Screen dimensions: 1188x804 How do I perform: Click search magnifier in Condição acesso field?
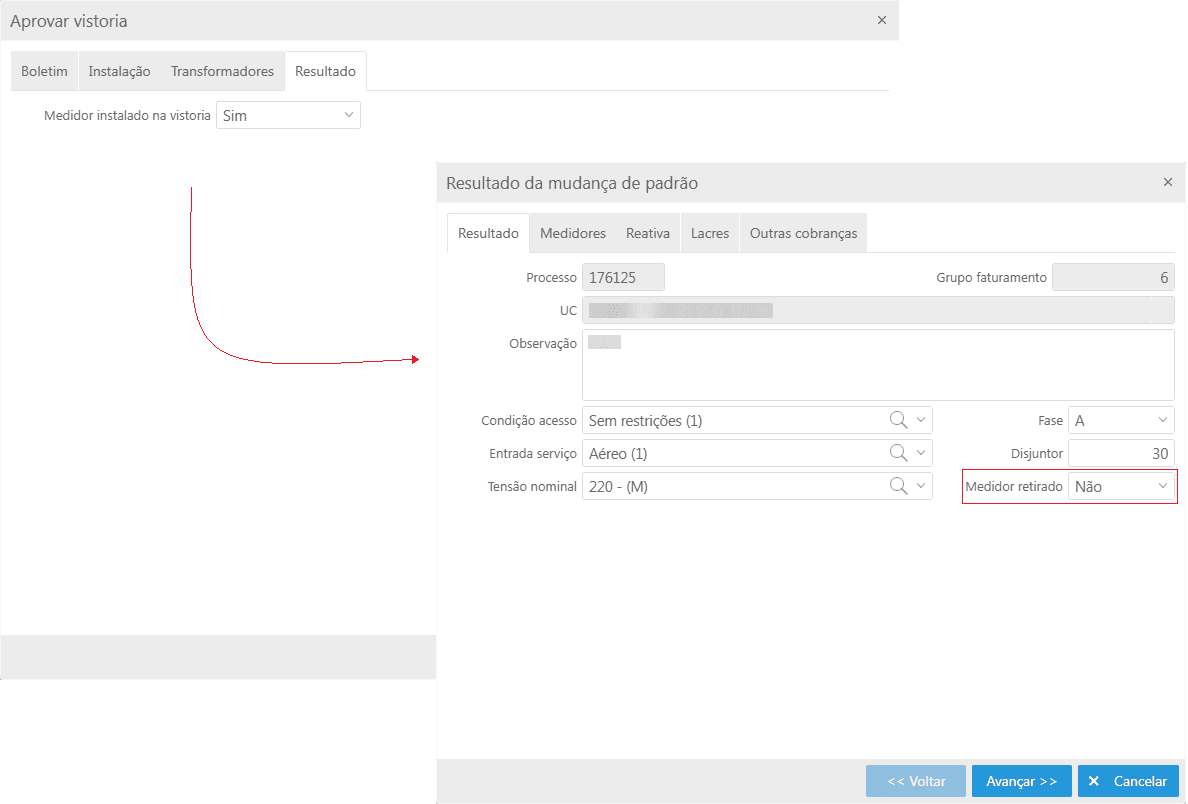[898, 420]
